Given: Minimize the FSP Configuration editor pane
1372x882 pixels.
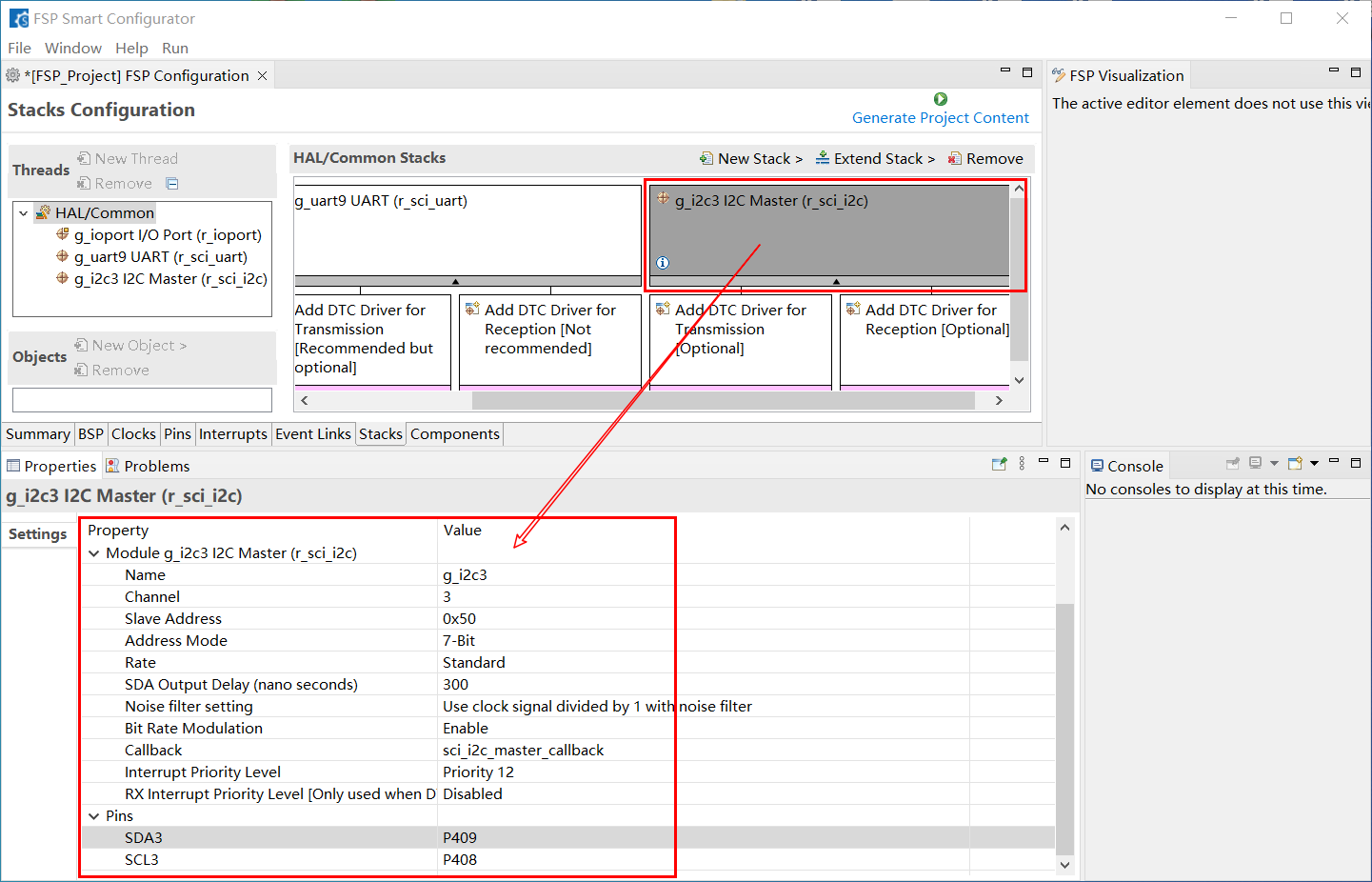Looking at the screenshot, I should pyautogui.click(x=1005, y=71).
